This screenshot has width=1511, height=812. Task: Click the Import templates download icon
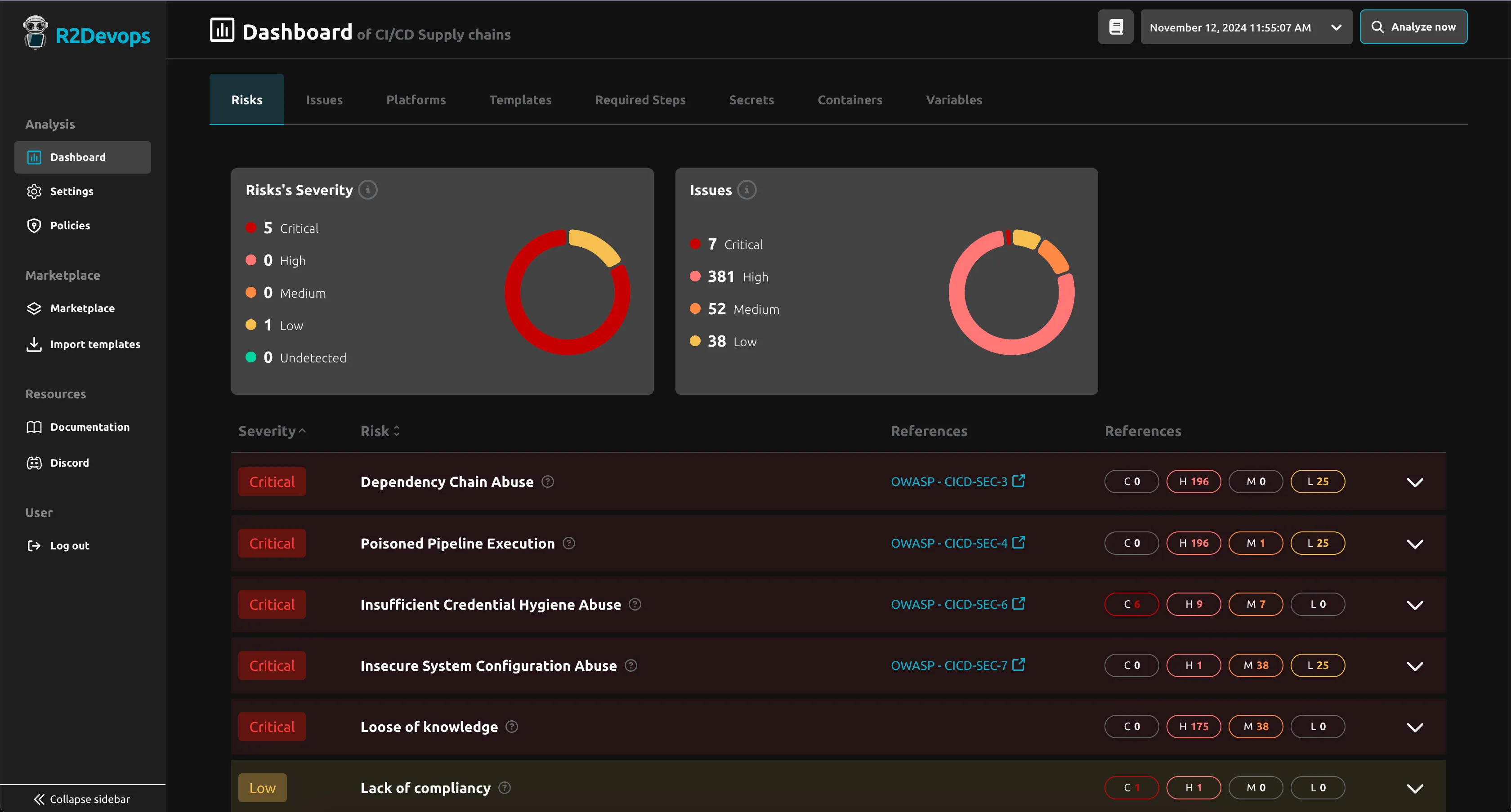(x=34, y=344)
